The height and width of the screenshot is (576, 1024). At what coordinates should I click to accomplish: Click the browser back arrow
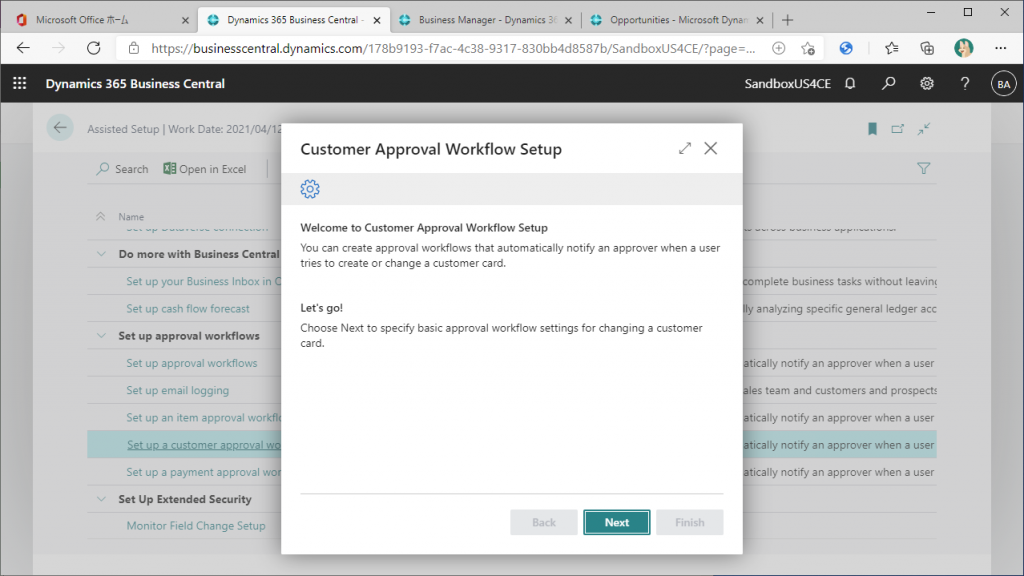pos(24,48)
